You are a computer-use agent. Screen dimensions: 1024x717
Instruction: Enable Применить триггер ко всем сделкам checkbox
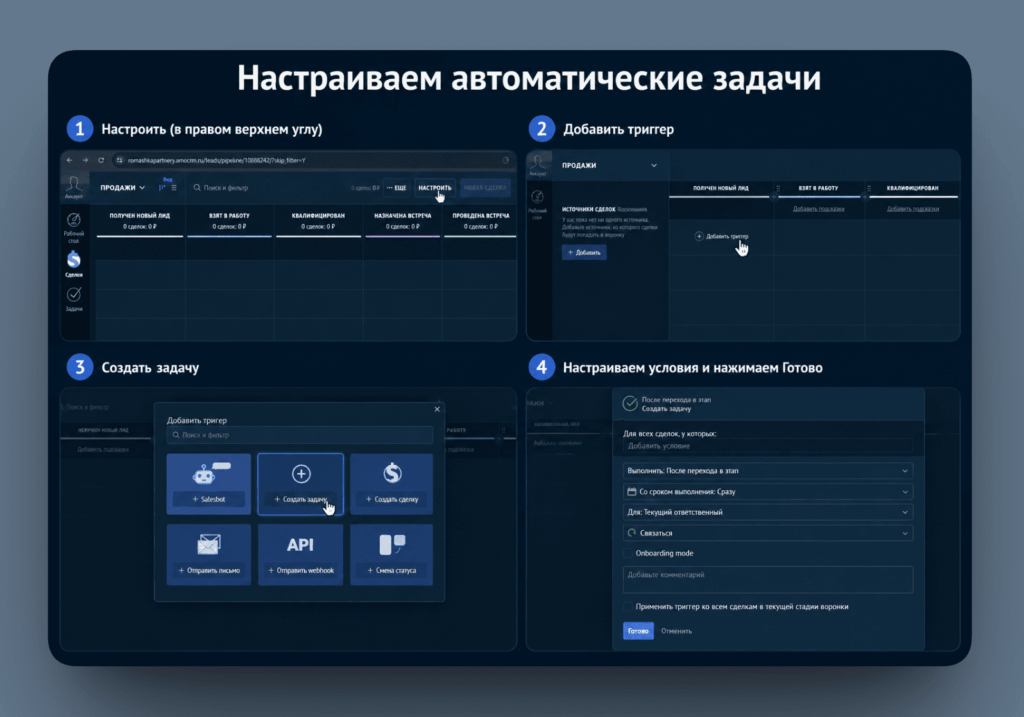pyautogui.click(x=628, y=607)
